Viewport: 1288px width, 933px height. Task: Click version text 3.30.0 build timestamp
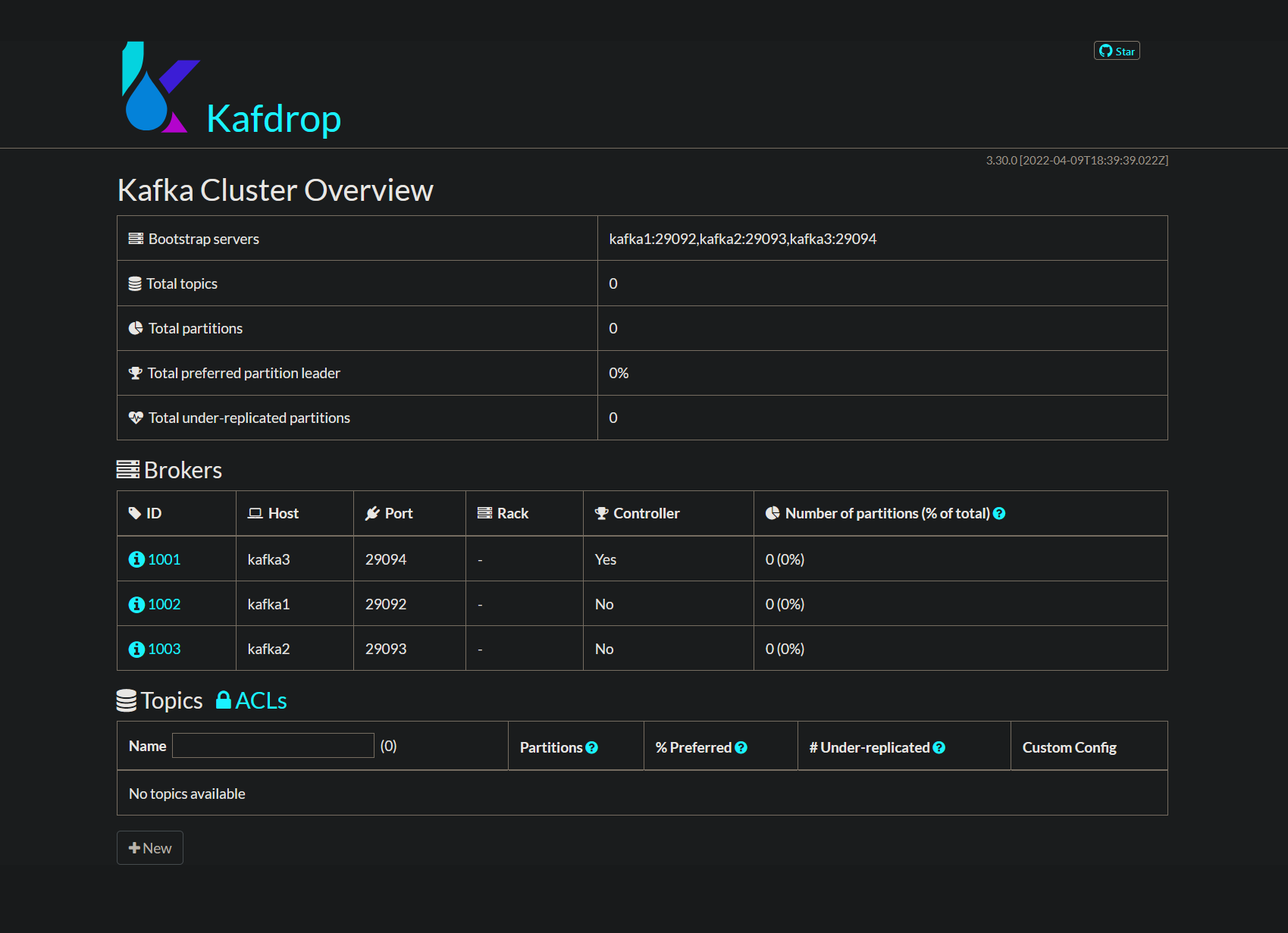pyautogui.click(x=1077, y=161)
